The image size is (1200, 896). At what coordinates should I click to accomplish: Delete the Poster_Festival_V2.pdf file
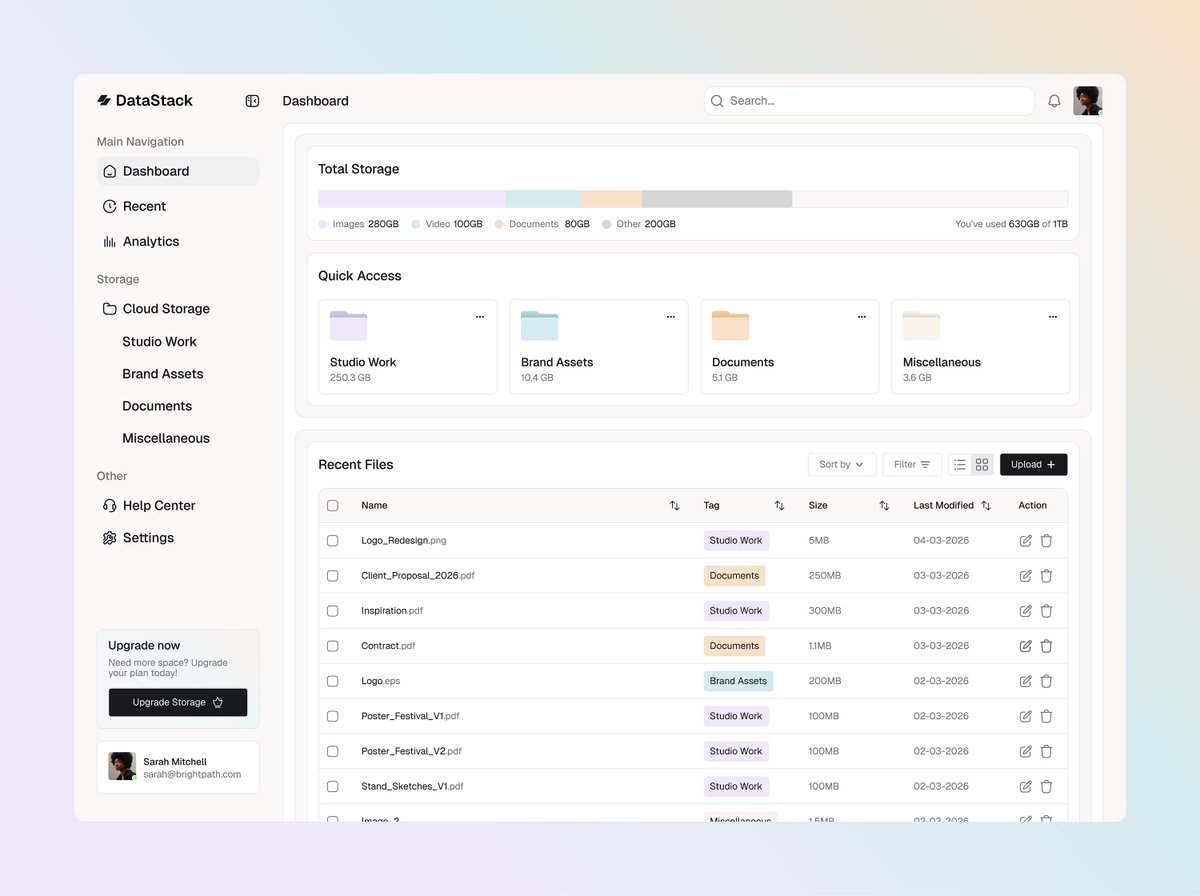(x=1046, y=751)
